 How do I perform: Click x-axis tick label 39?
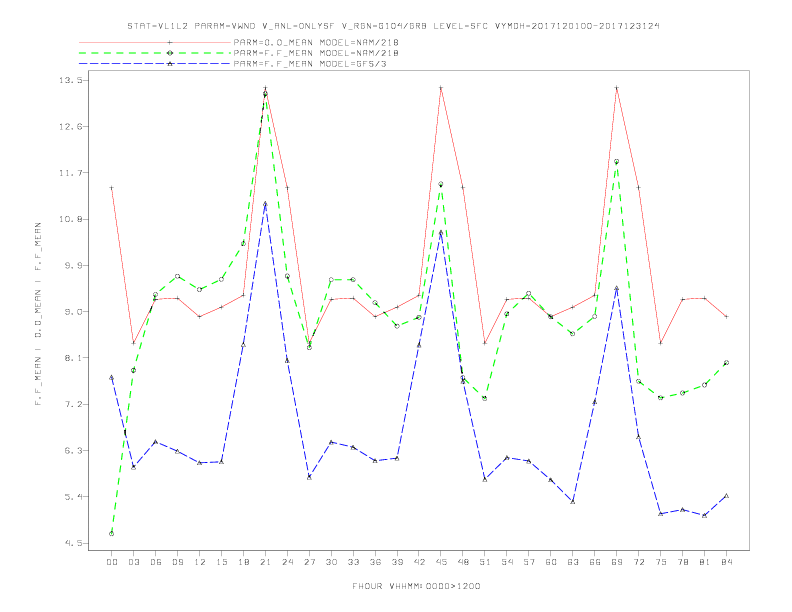coord(397,562)
